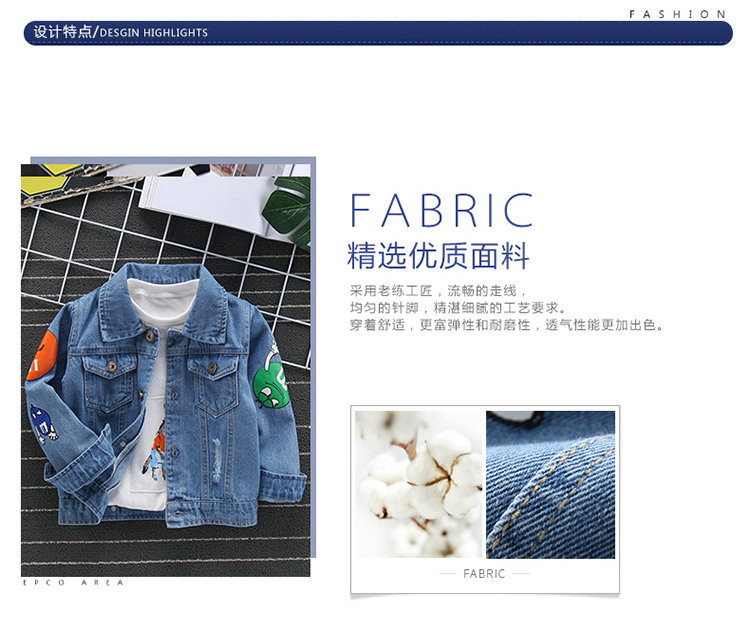Viewport: 750px width, 631px height.
Task: Click the line starting '穿着舒适，更富弹性'
Action: coord(507,325)
